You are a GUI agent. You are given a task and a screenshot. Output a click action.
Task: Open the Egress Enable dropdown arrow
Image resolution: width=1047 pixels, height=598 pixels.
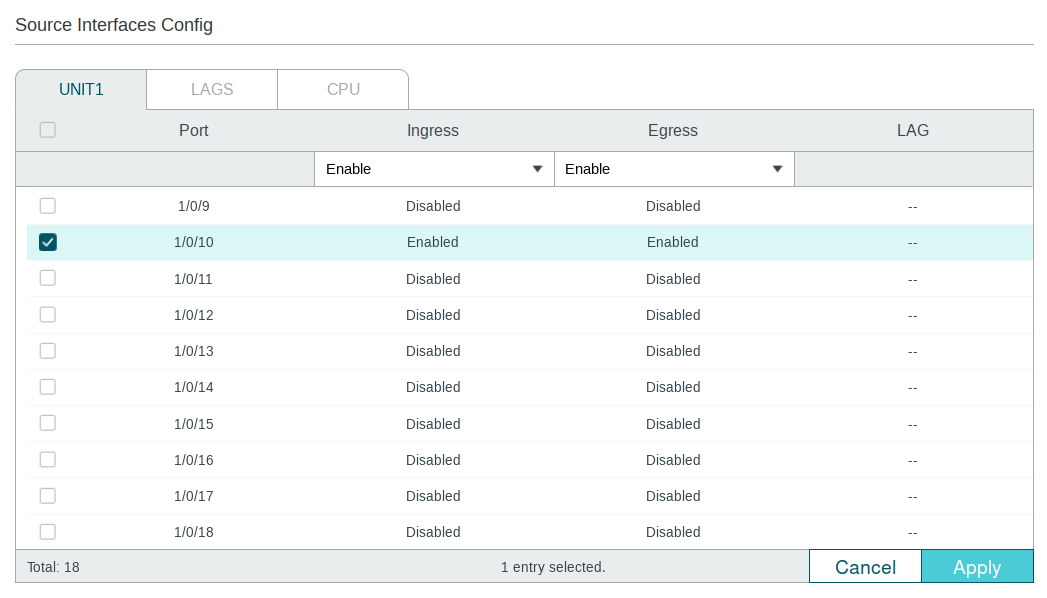777,169
